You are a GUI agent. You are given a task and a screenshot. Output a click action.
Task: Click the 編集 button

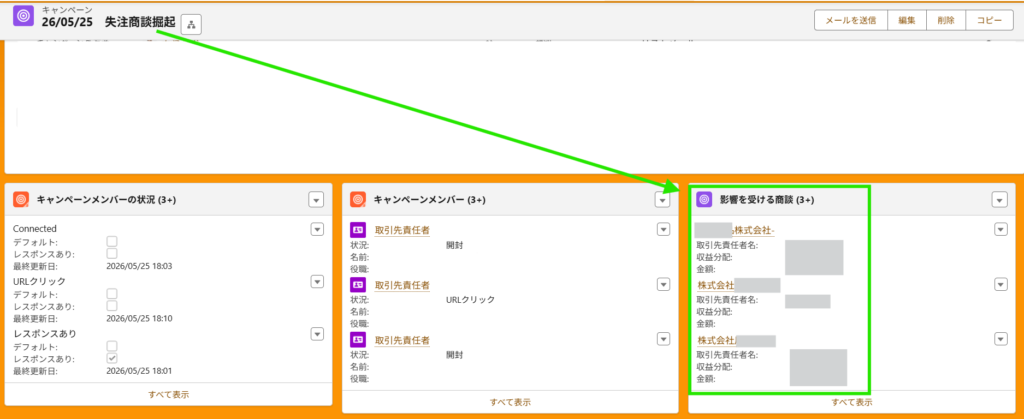[906, 20]
